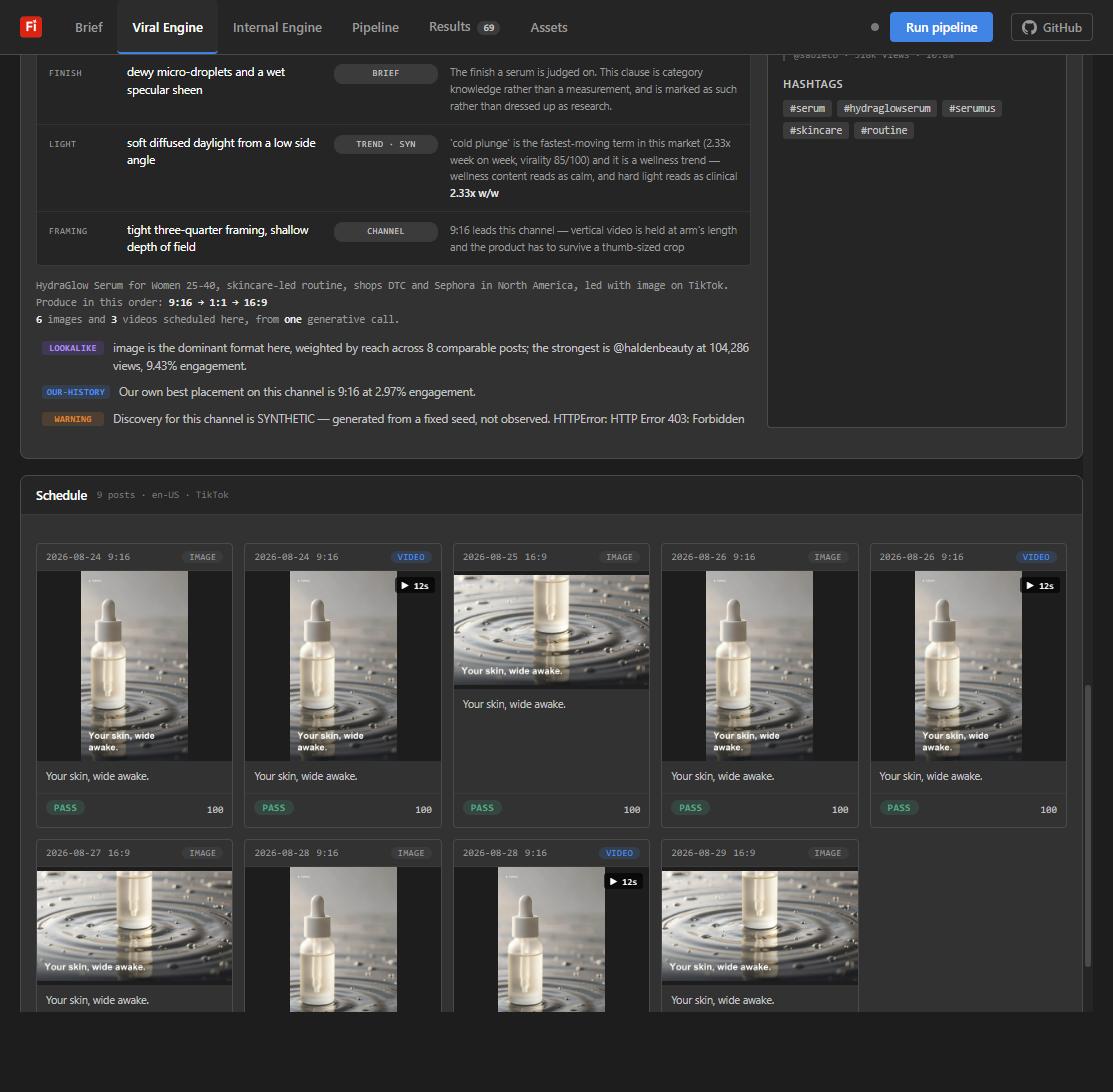Click the PASS badge on 2026-08-24 IMAGE card

coord(65,808)
